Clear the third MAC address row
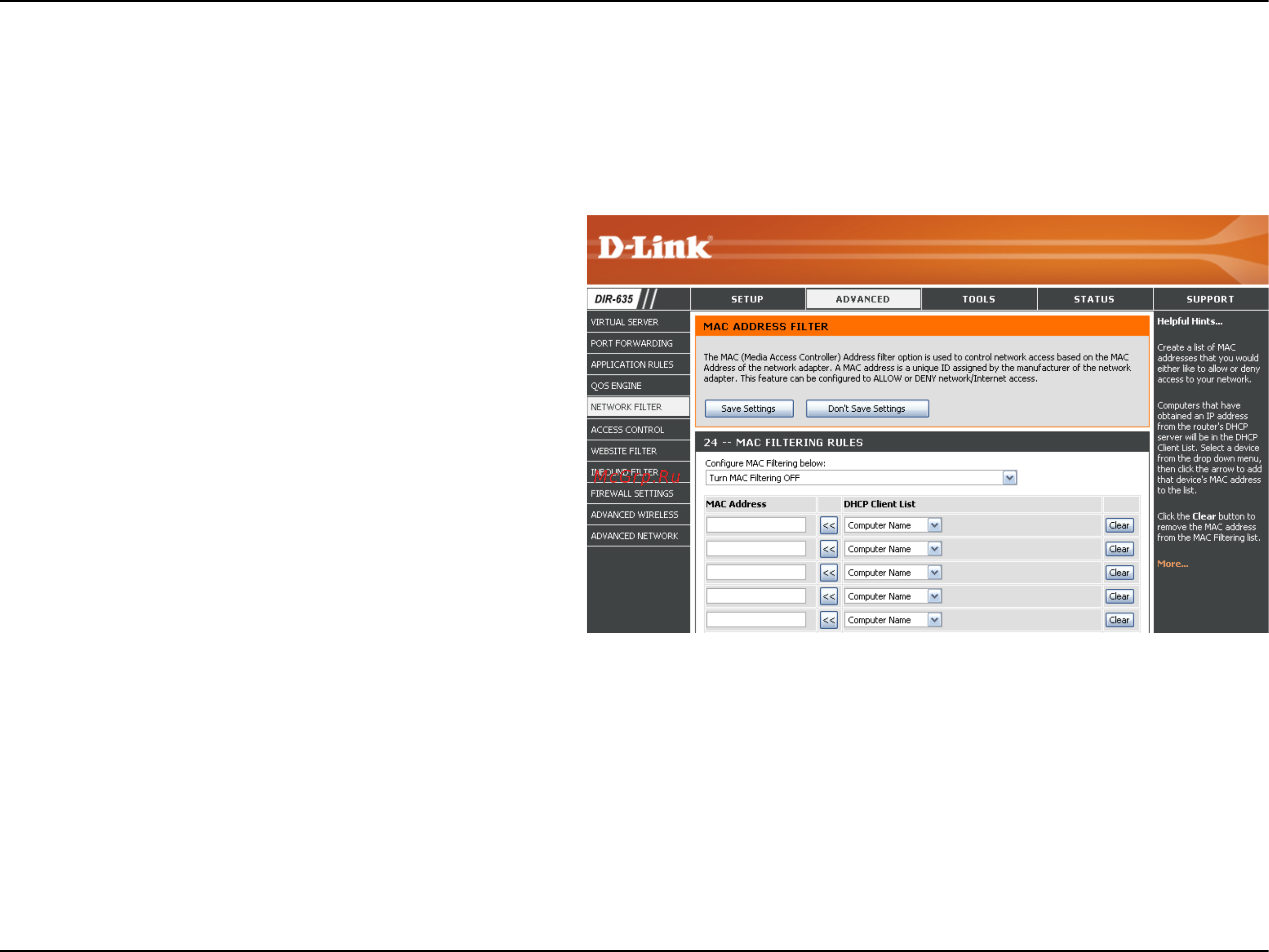 click(x=1119, y=572)
